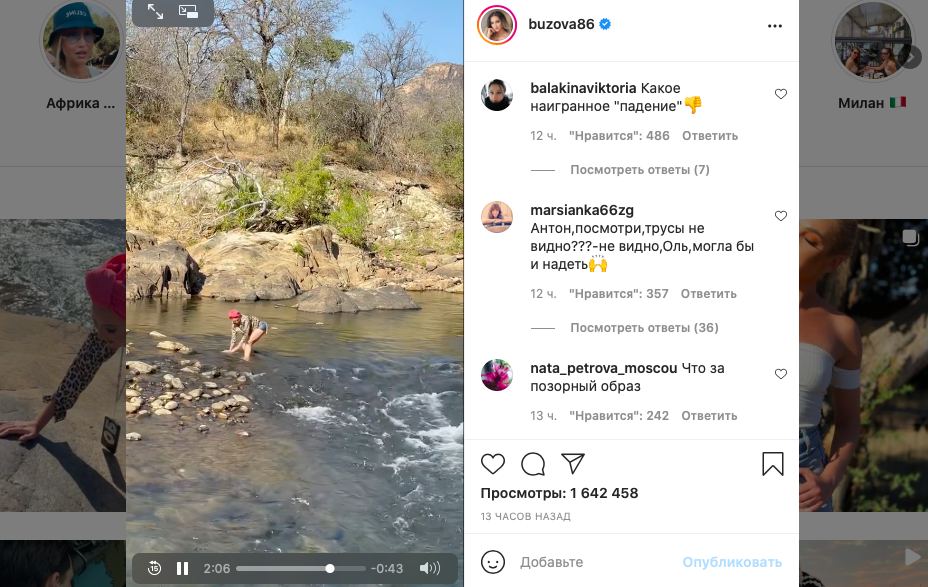Save post with the bookmark icon
The image size is (928, 587).
pyautogui.click(x=773, y=464)
